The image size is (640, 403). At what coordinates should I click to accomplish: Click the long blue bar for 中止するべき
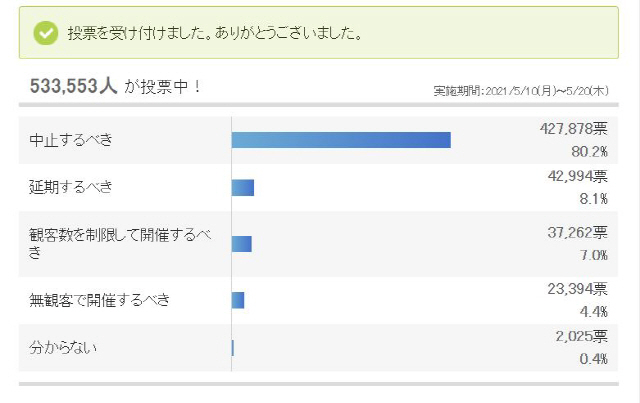tap(341, 140)
